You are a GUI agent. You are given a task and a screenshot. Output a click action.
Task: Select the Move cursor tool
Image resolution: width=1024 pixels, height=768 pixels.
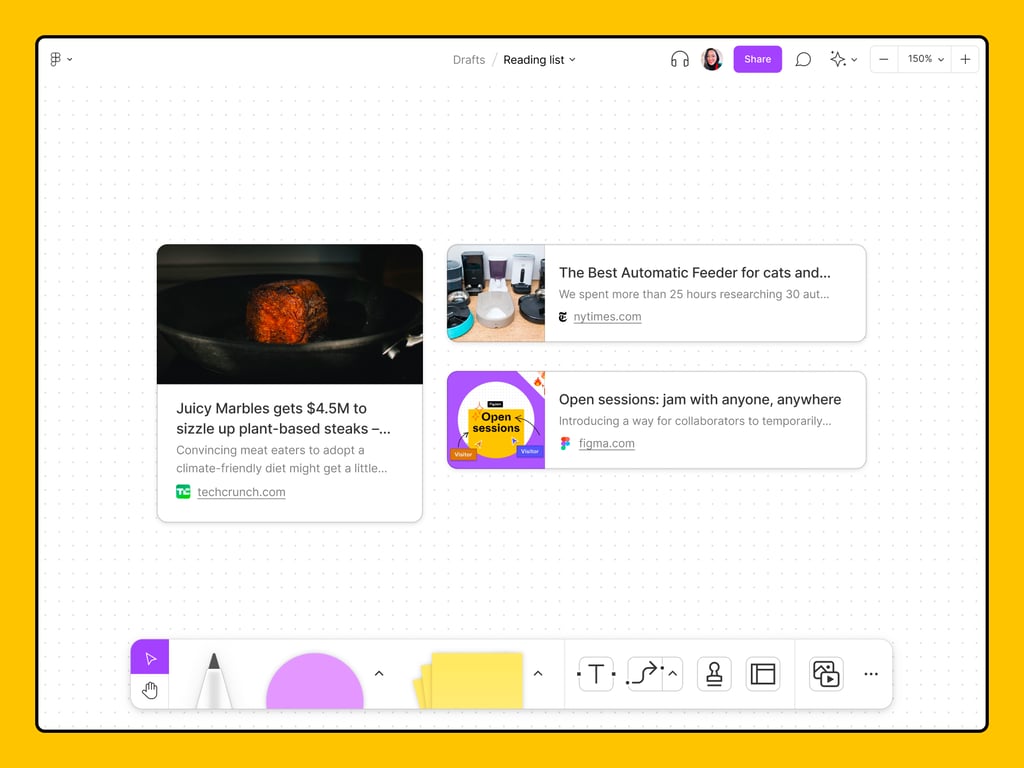[x=150, y=658]
